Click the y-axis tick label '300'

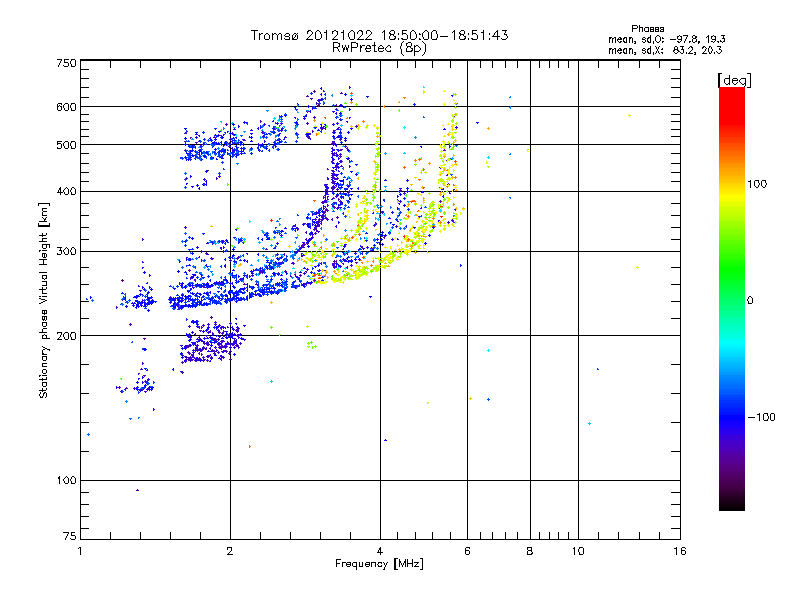66,252
